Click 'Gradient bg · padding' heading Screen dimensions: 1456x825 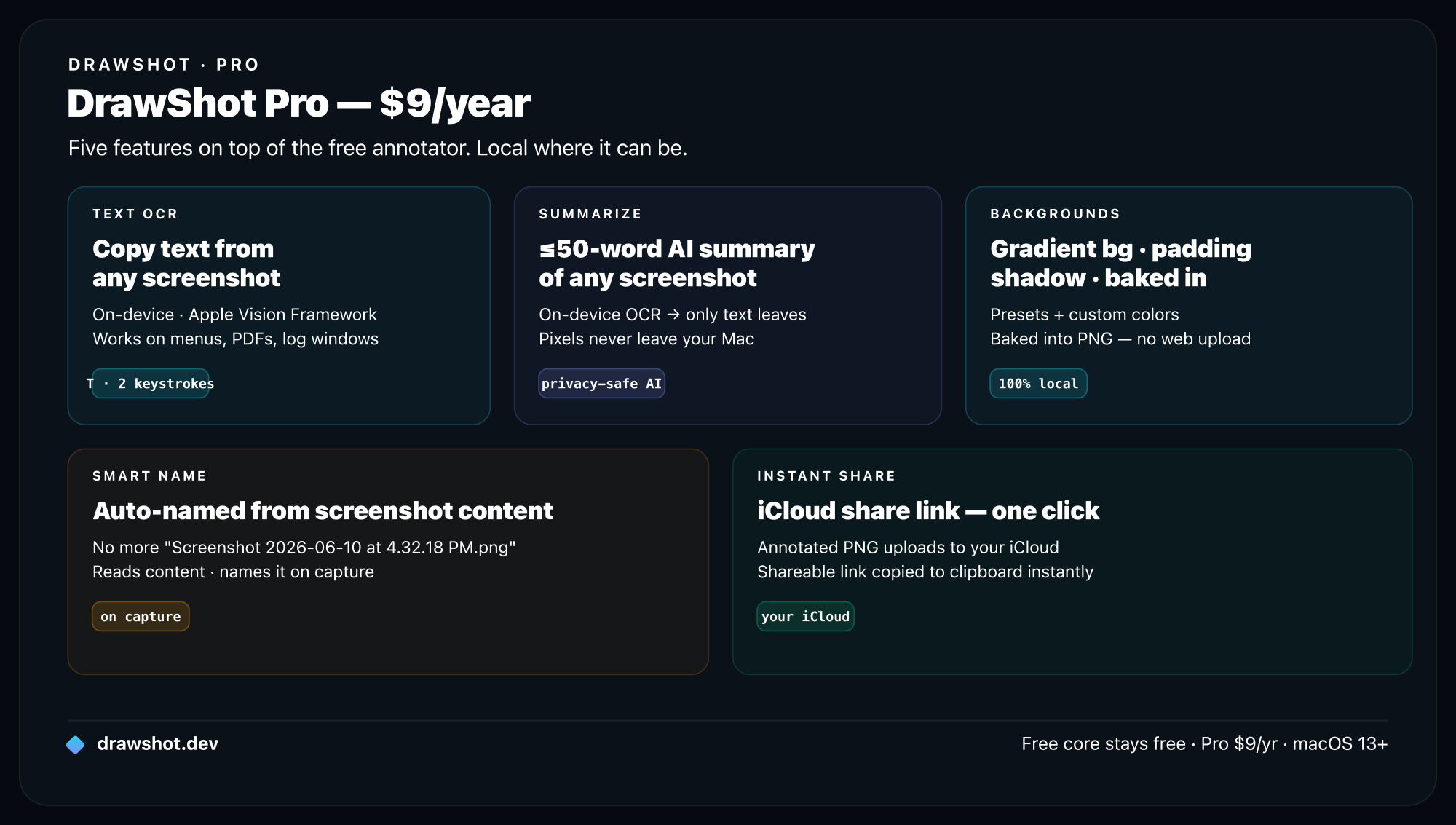pos(1121,249)
